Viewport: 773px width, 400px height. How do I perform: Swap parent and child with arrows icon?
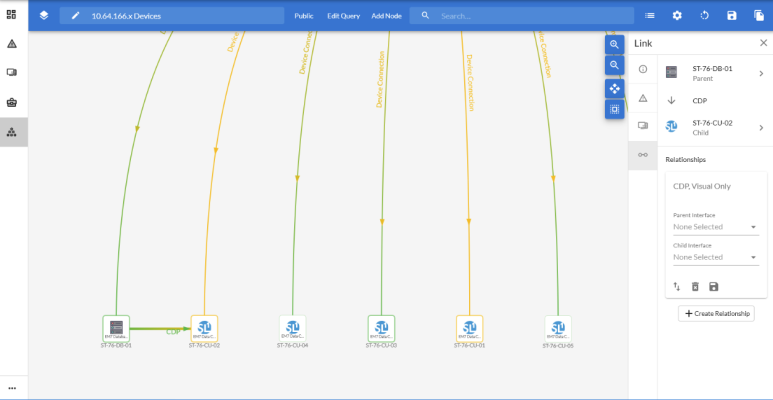pyautogui.click(x=676, y=287)
